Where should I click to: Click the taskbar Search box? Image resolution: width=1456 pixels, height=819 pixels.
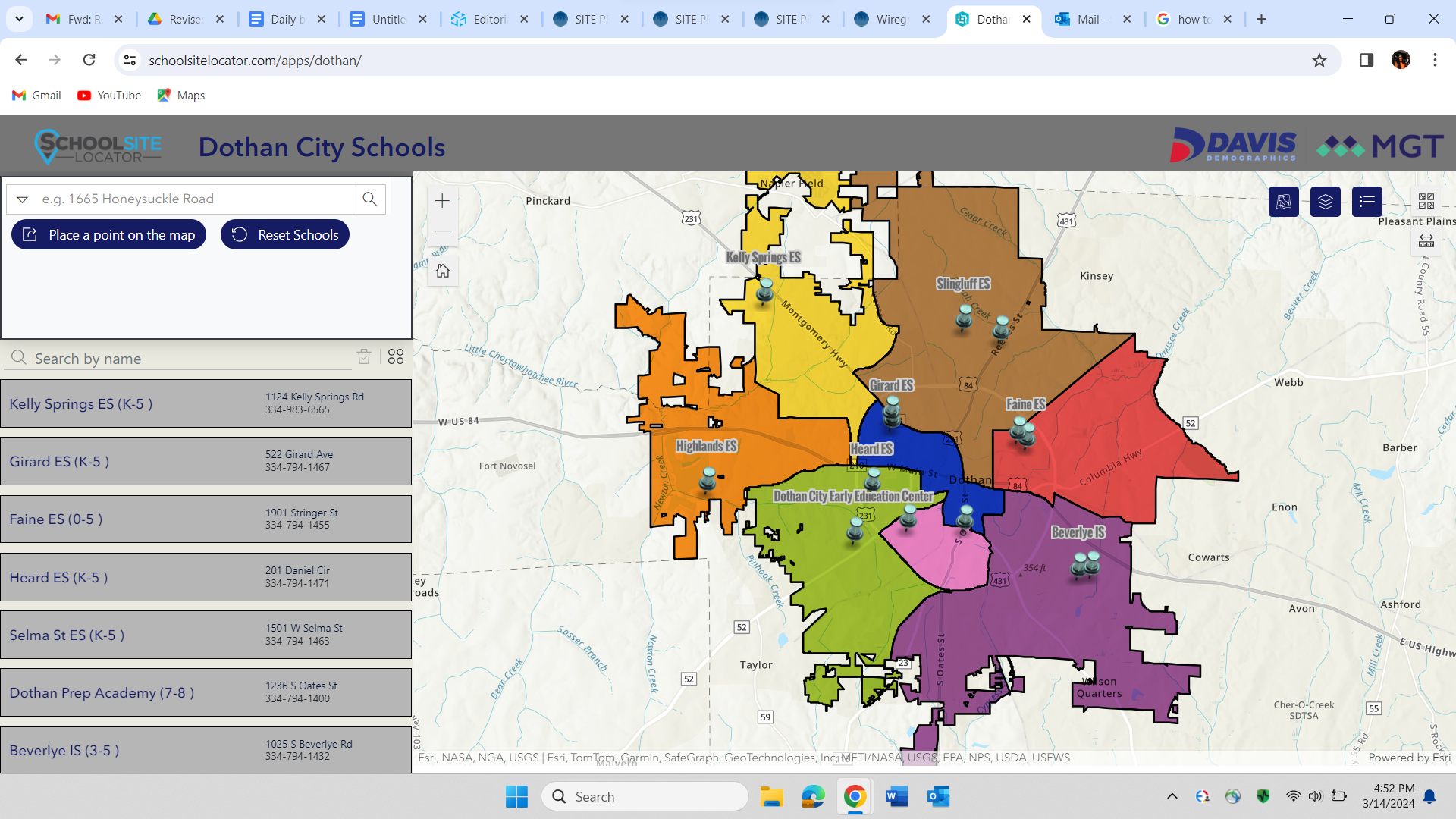coord(645,796)
